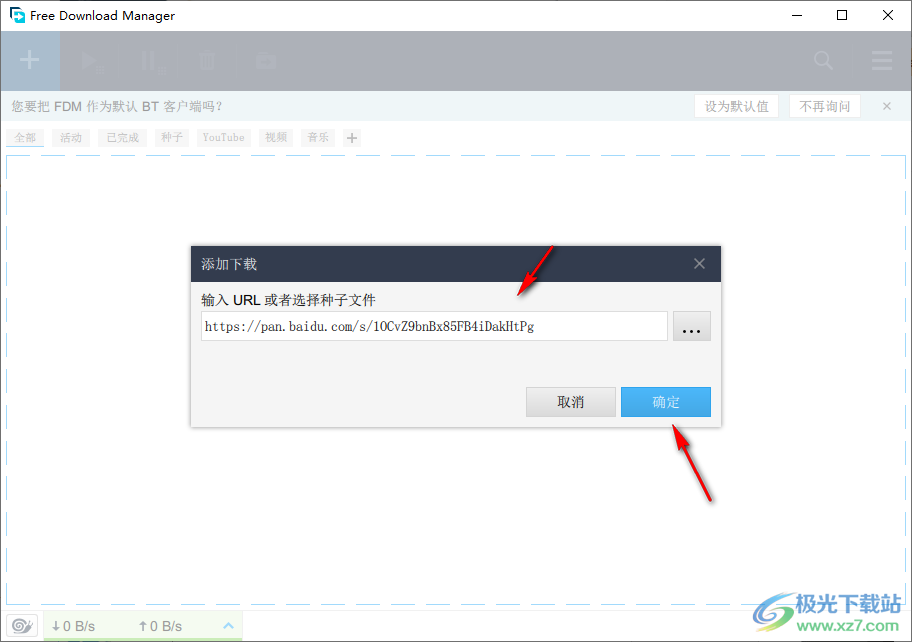Click the download speed 0 B/s indicator
The height and width of the screenshot is (642, 912).
(x=73, y=626)
